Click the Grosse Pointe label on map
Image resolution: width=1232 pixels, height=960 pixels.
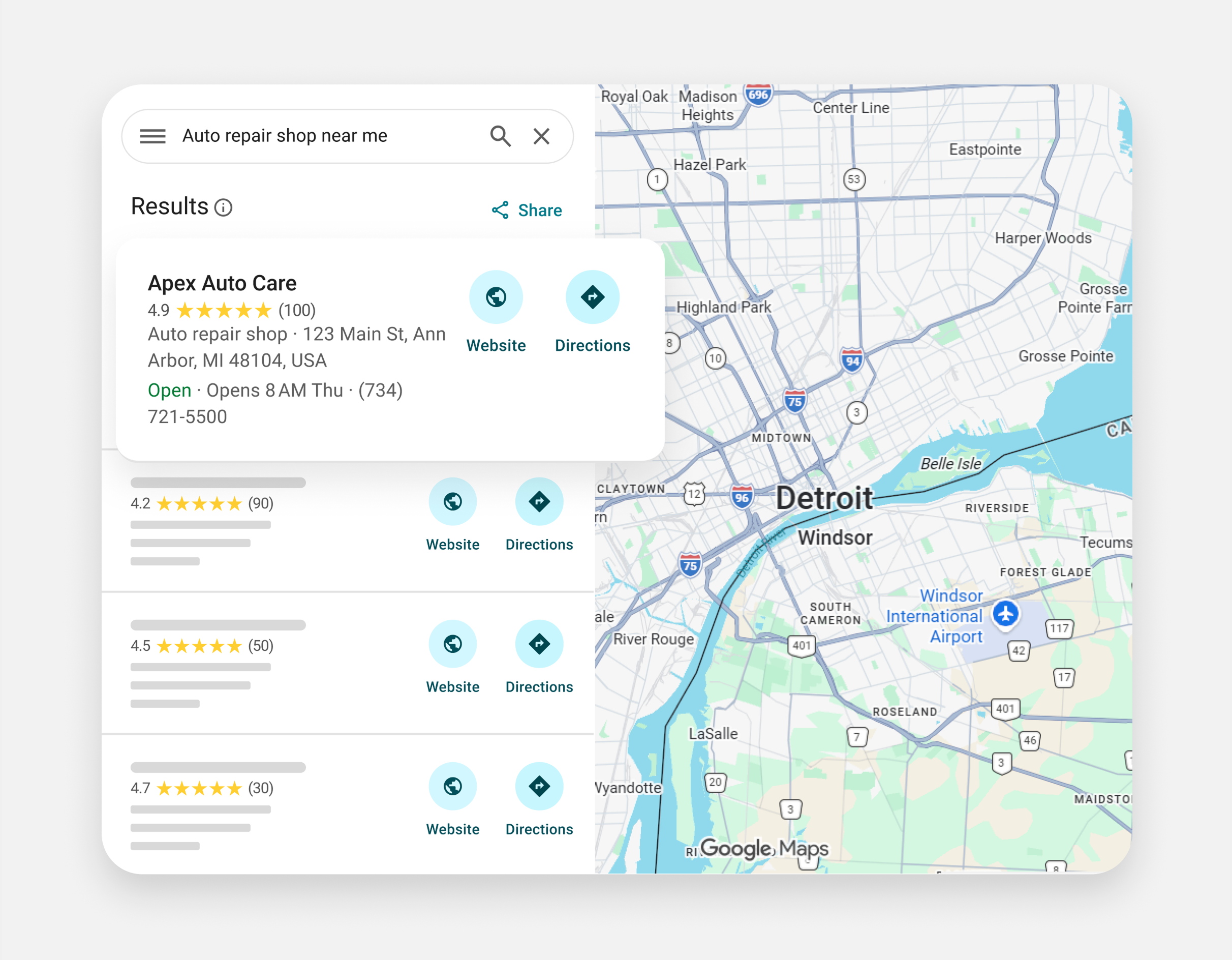click(1066, 356)
